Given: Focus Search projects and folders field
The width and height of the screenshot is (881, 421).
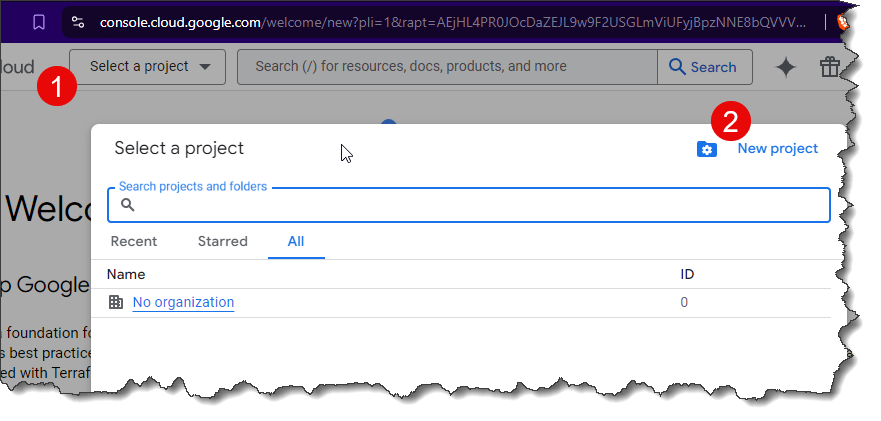Looking at the screenshot, I should click(x=469, y=205).
